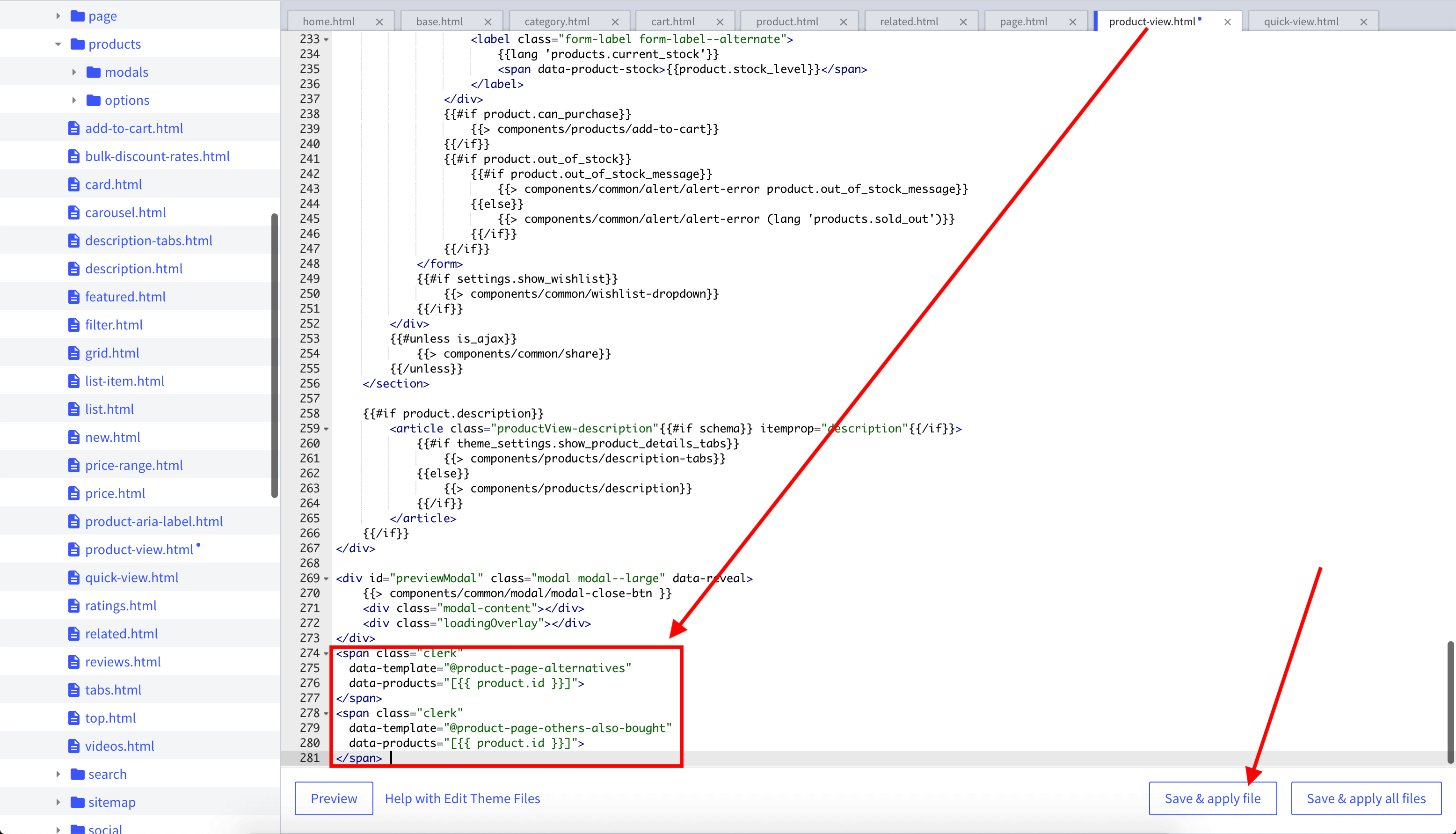Fold the code at line 274
The image size is (1456, 834).
click(x=327, y=653)
